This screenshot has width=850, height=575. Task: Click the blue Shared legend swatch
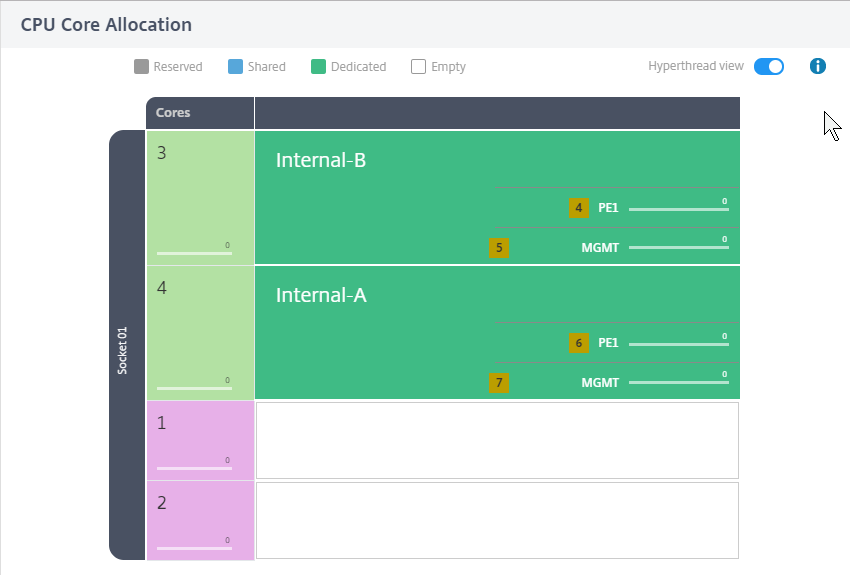tap(235, 67)
